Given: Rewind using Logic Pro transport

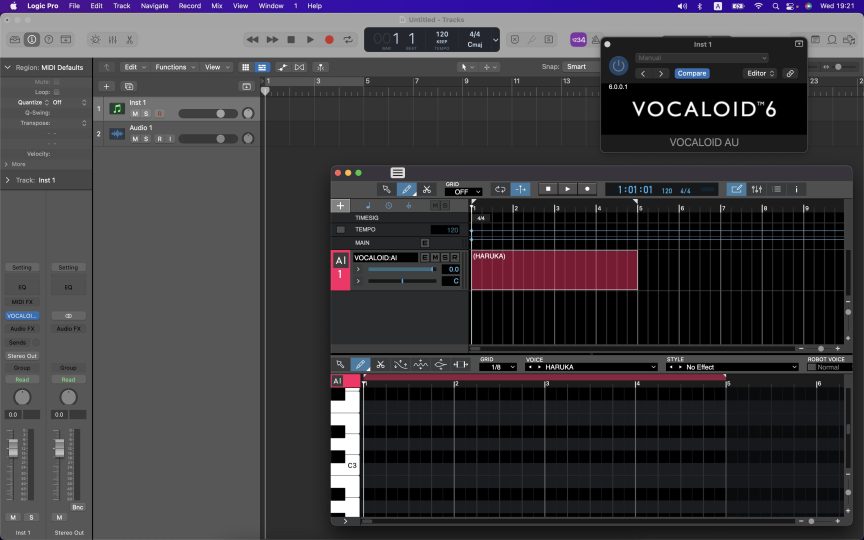Looking at the screenshot, I should pos(252,40).
